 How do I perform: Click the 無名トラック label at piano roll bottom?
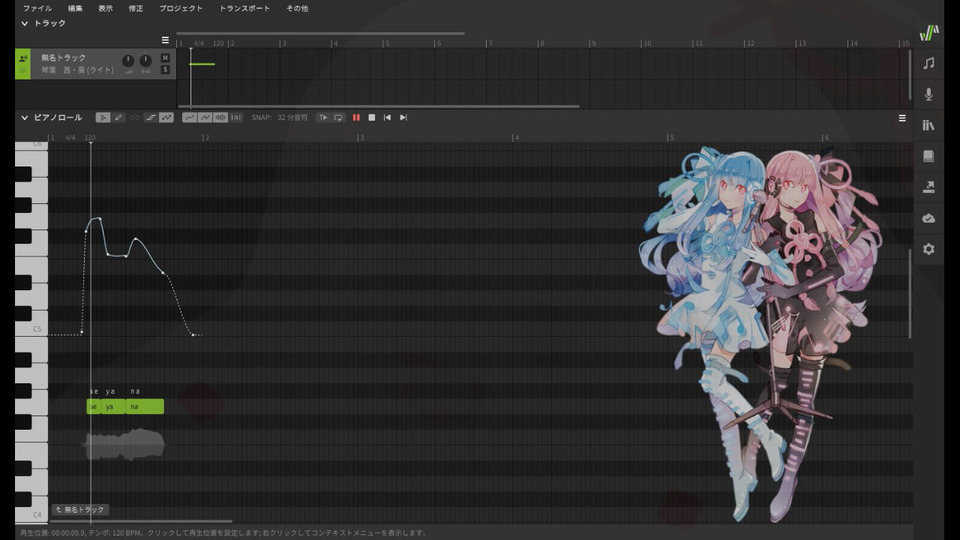click(x=81, y=509)
